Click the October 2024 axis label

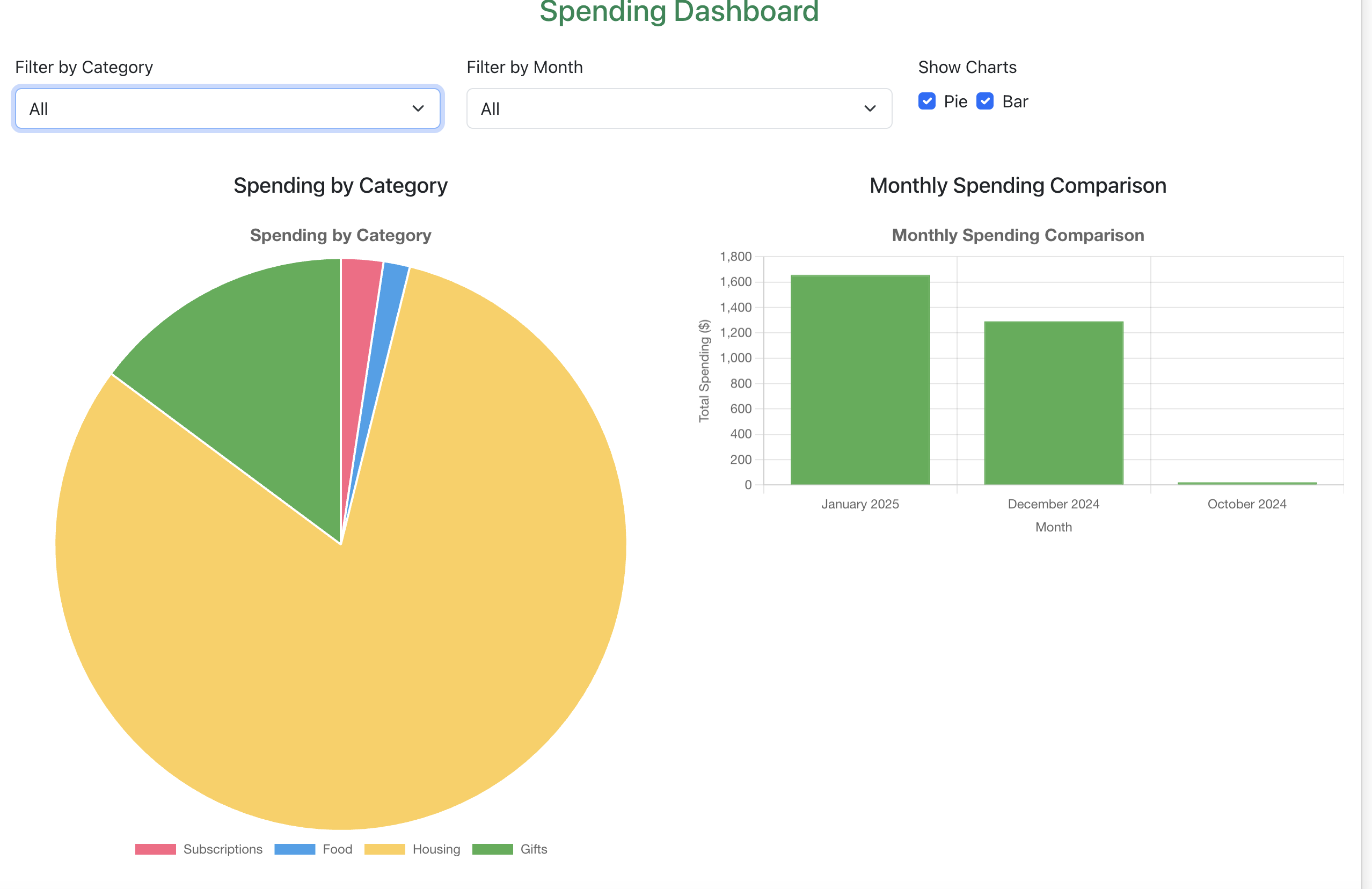point(1246,504)
